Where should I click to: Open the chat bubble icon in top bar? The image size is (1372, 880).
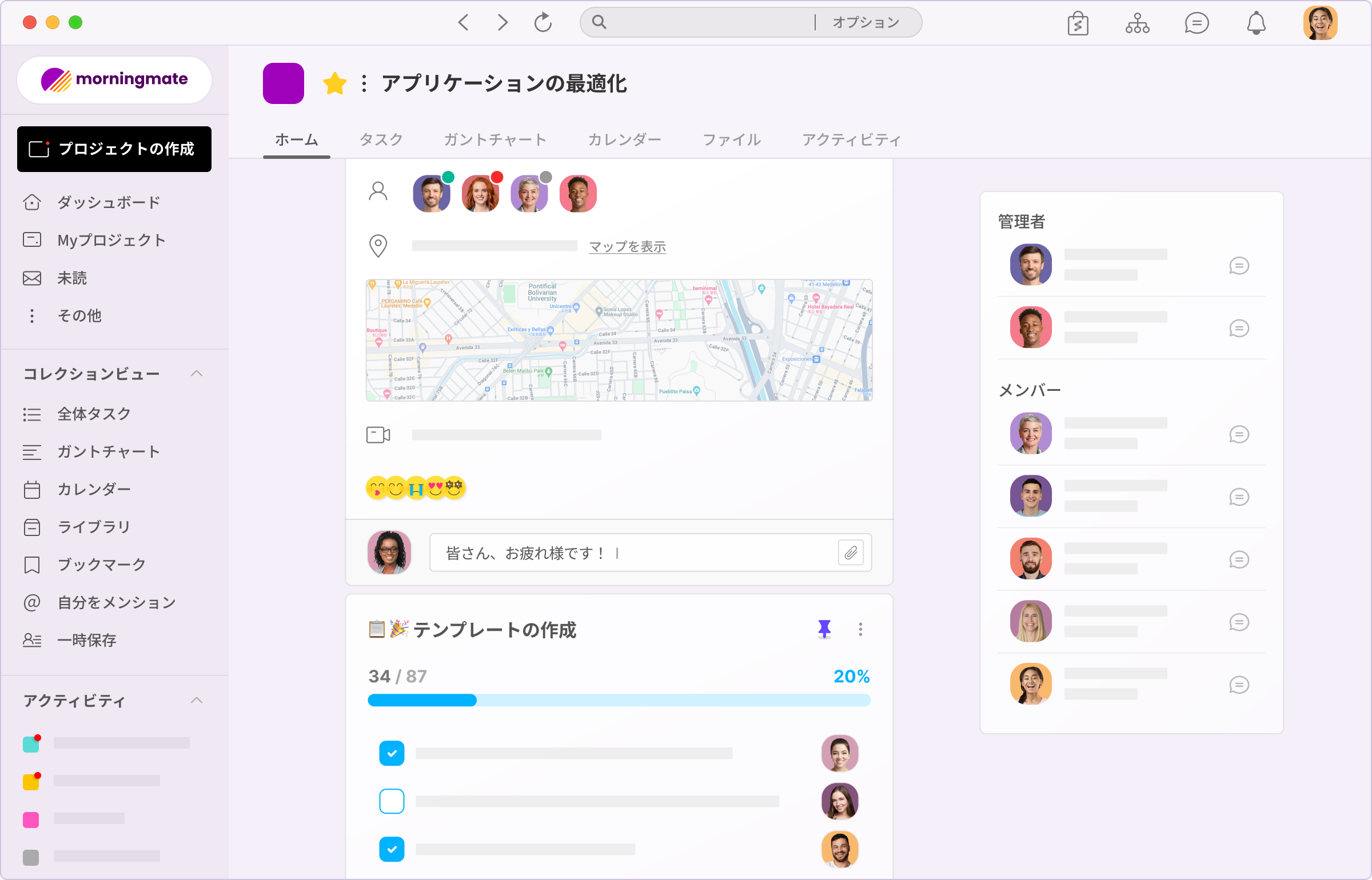1196,23
